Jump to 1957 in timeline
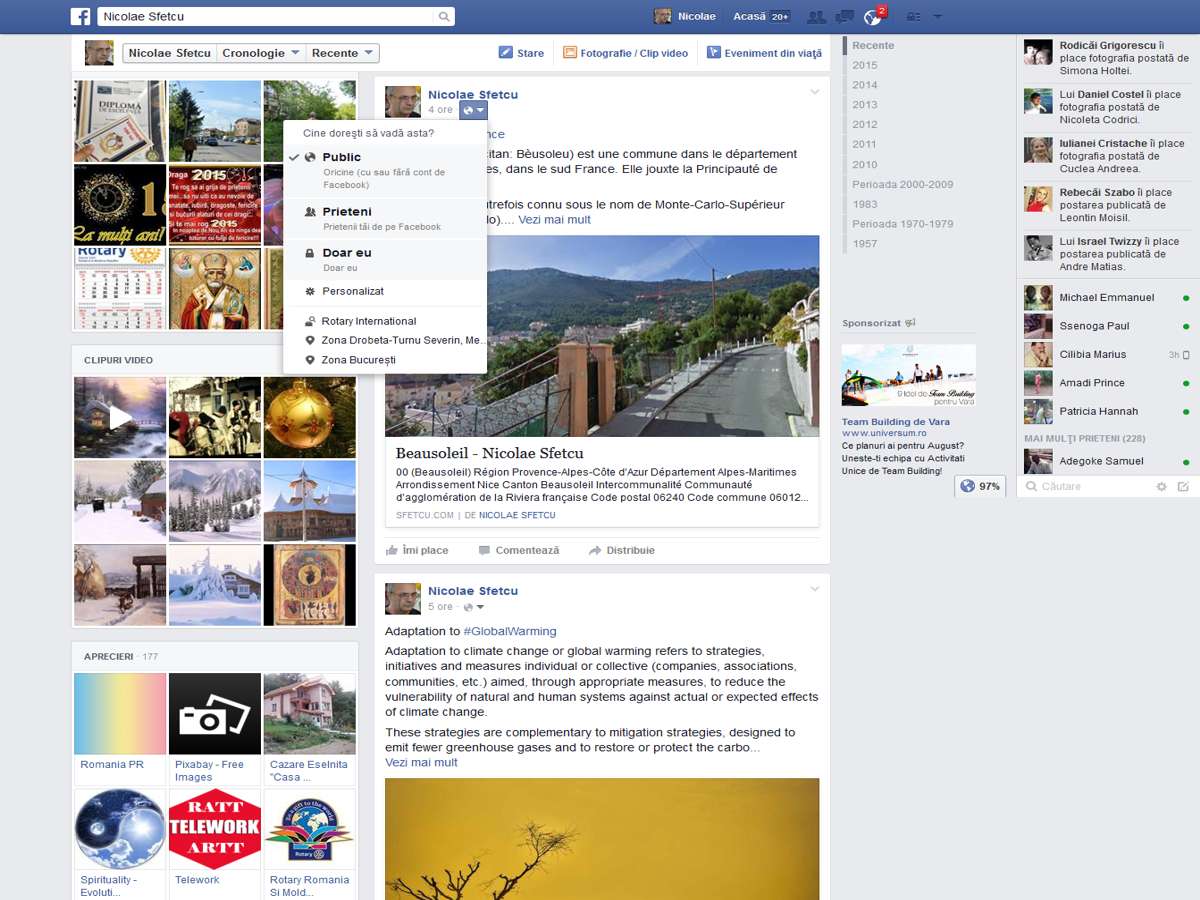This screenshot has height=900, width=1200. point(865,243)
